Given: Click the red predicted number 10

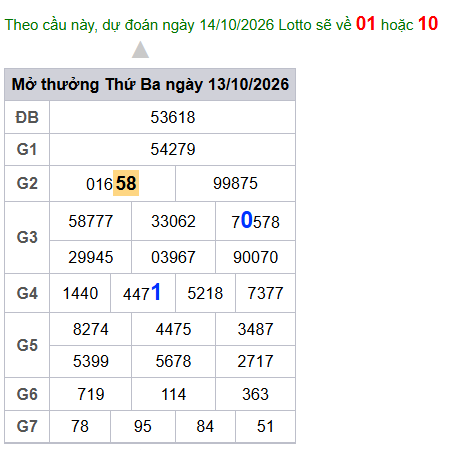Looking at the screenshot, I should tap(428, 24).
